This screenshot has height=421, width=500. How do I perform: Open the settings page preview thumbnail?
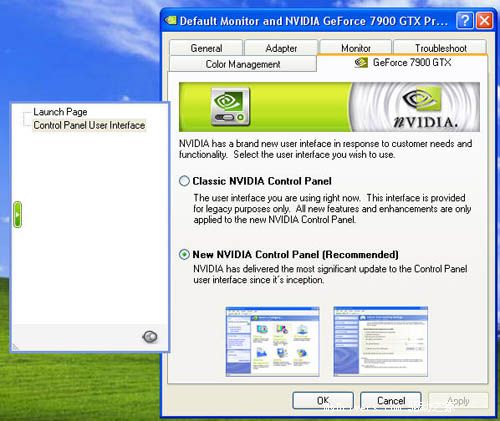(380, 342)
